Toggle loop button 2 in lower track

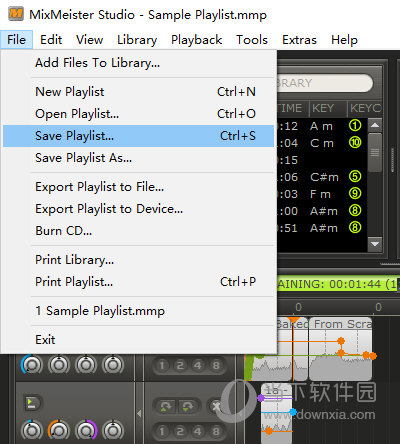tap(180, 431)
